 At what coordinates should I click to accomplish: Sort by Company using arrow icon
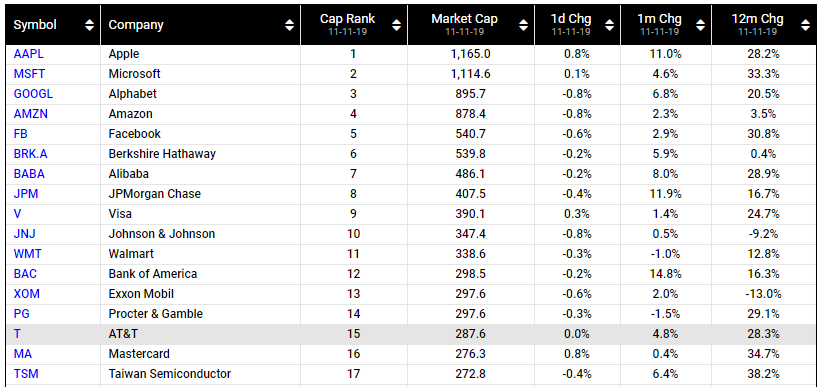pos(290,25)
